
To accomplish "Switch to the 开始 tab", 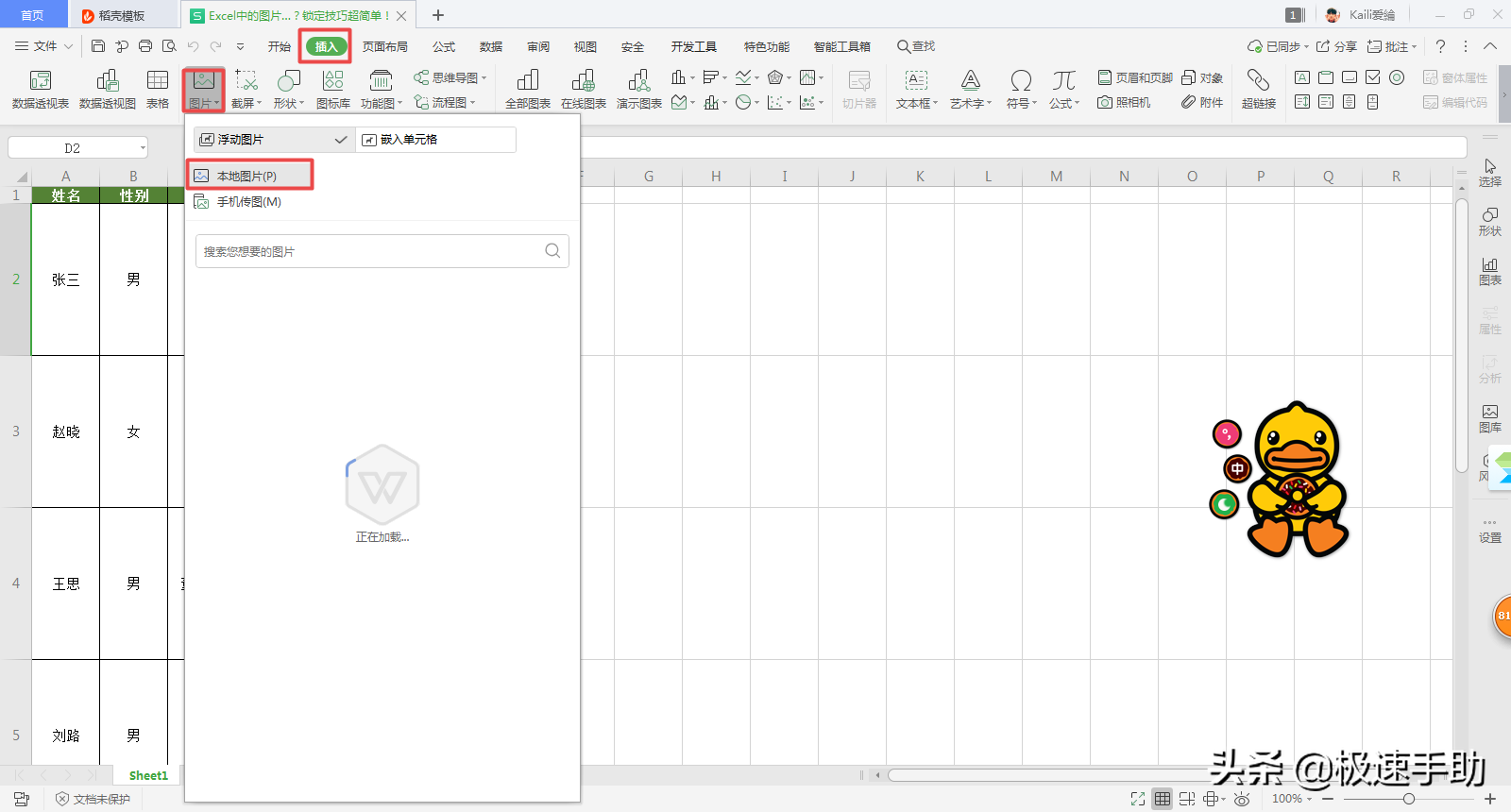I will coord(279,46).
